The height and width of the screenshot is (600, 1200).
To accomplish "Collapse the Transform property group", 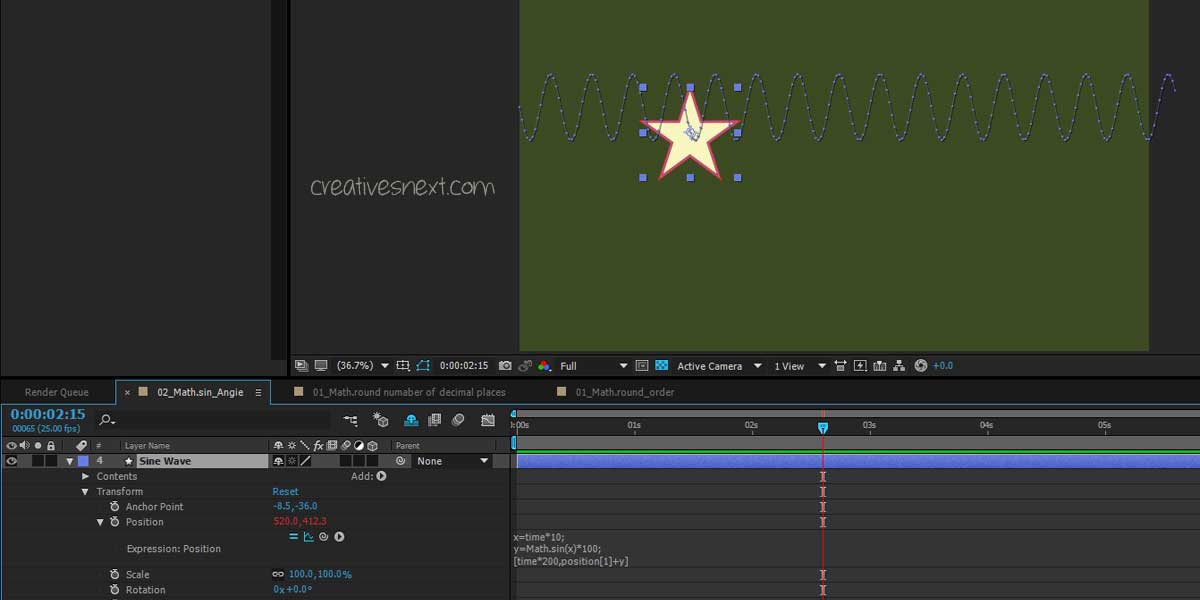I will point(85,492).
